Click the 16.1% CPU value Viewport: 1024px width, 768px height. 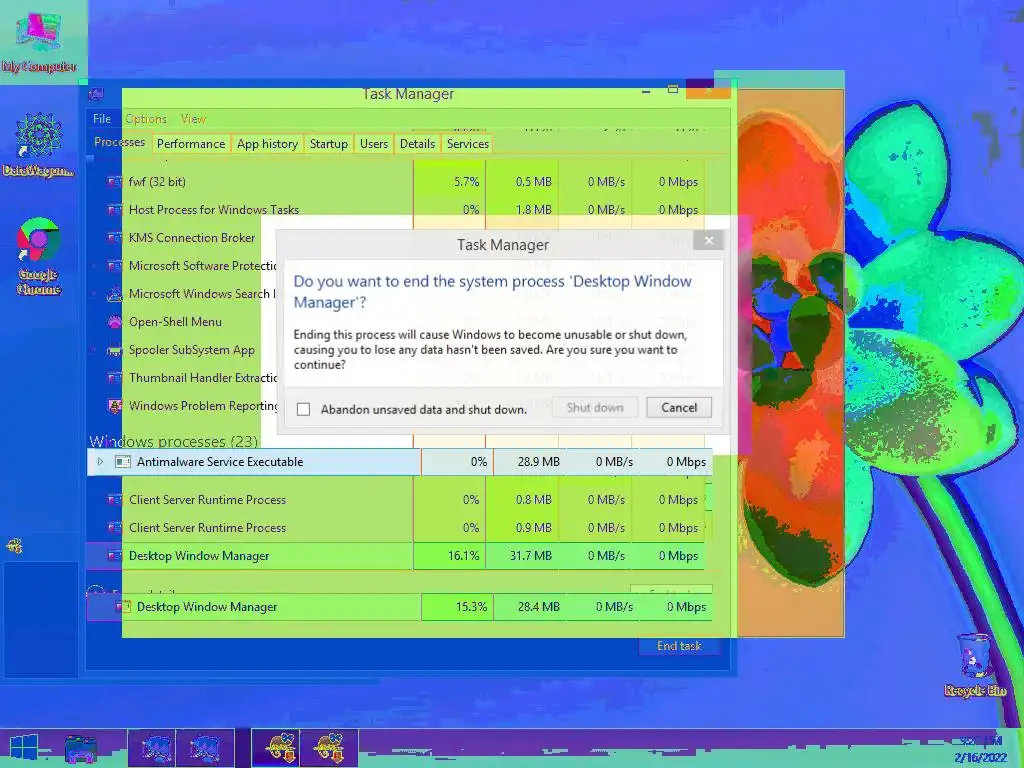463,556
